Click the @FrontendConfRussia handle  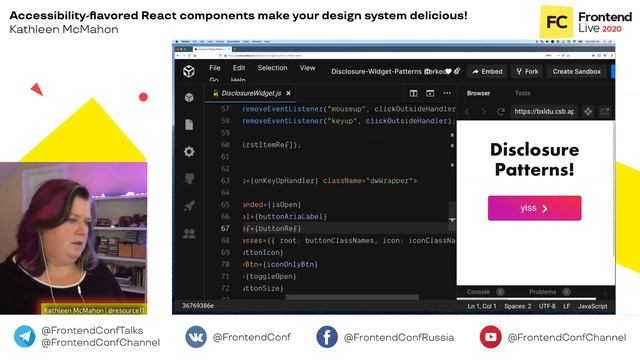coord(399,338)
